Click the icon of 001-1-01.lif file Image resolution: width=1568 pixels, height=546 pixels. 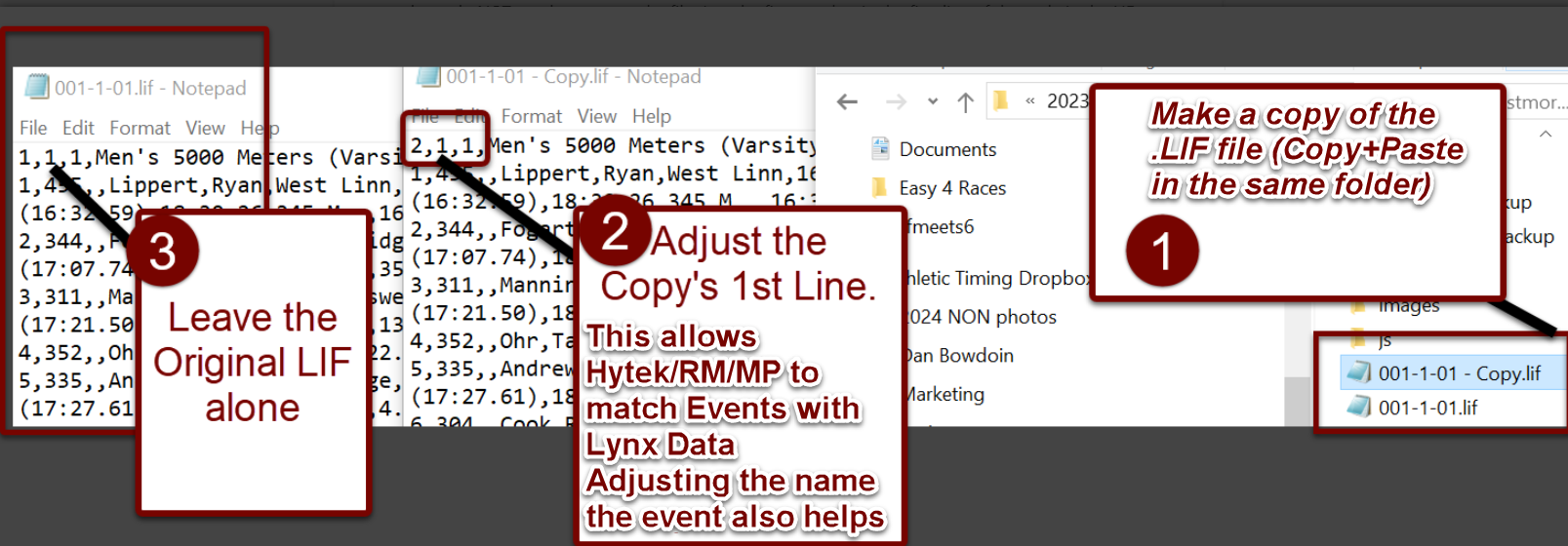[x=1358, y=407]
